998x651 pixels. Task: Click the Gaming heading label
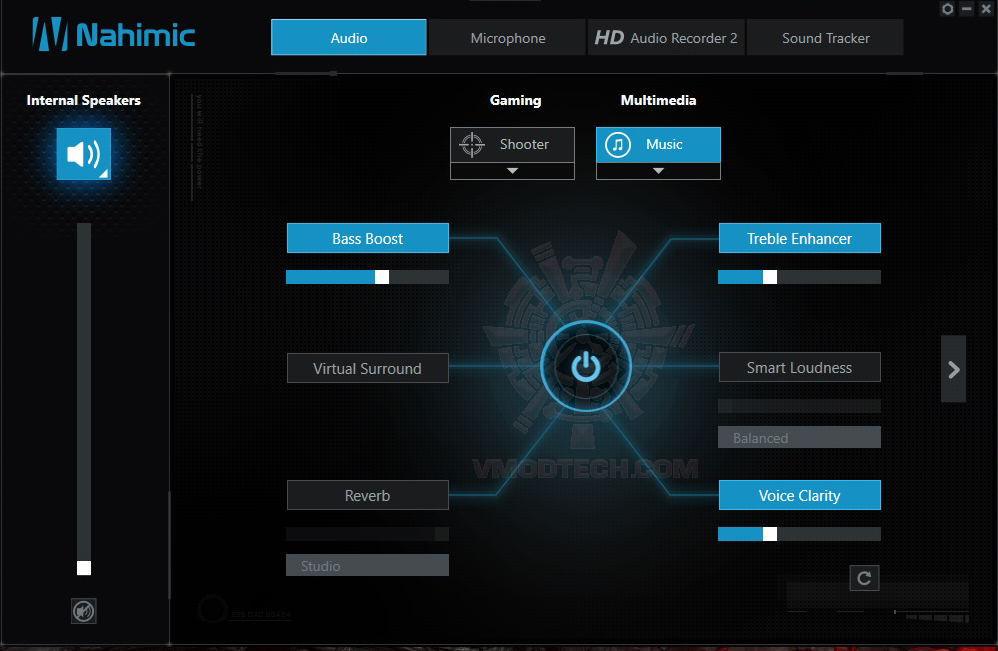click(516, 100)
